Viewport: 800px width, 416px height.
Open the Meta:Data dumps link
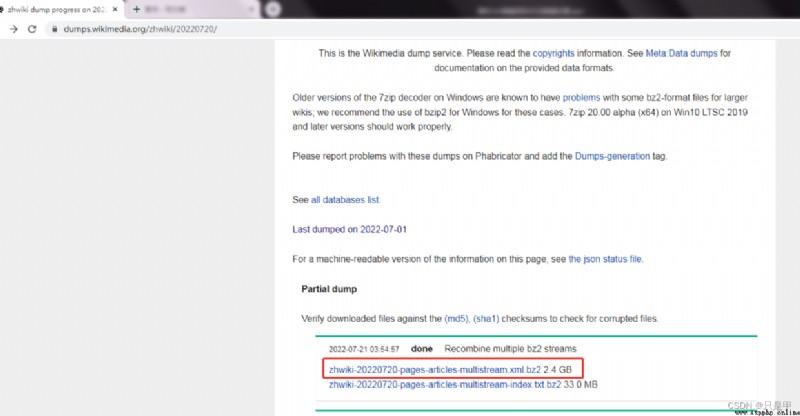681,53
